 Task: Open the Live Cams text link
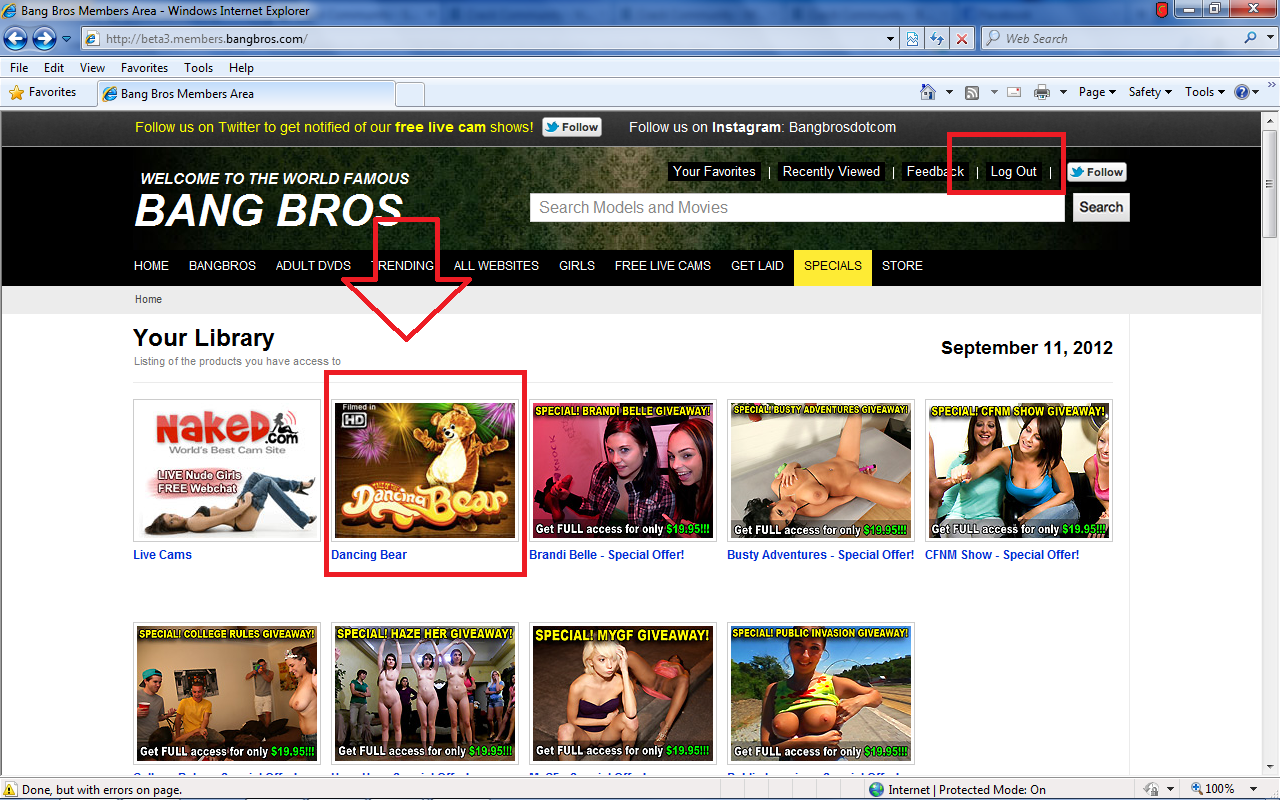click(162, 555)
